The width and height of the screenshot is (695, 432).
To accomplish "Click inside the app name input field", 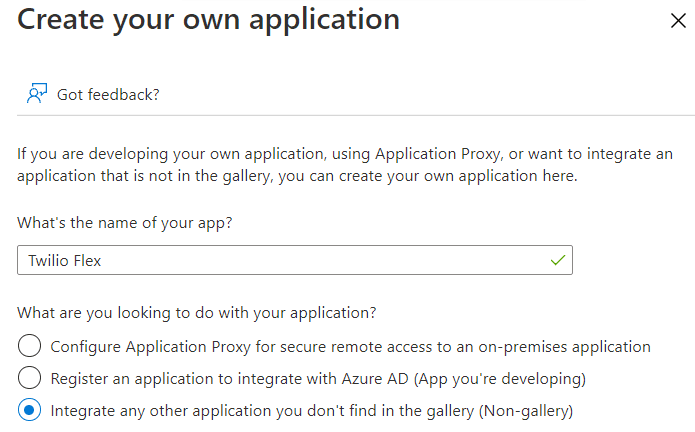I will tap(300, 261).
